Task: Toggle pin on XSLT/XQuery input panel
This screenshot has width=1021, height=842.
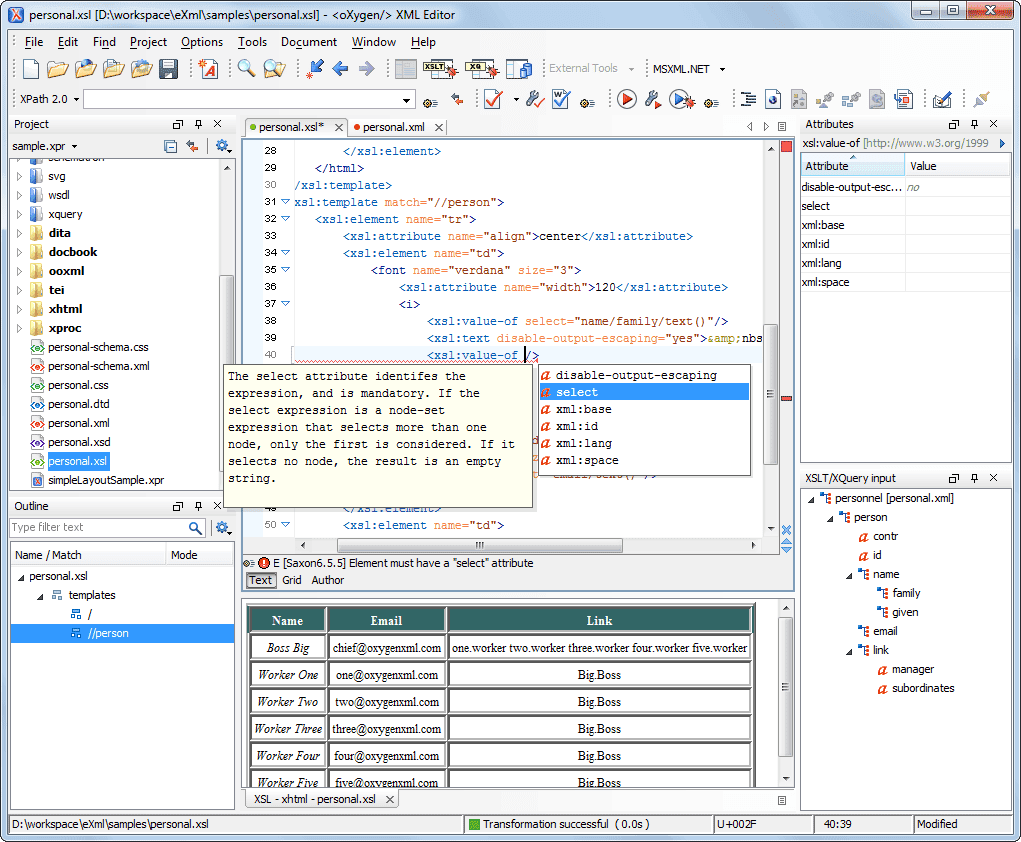Action: [x=974, y=478]
